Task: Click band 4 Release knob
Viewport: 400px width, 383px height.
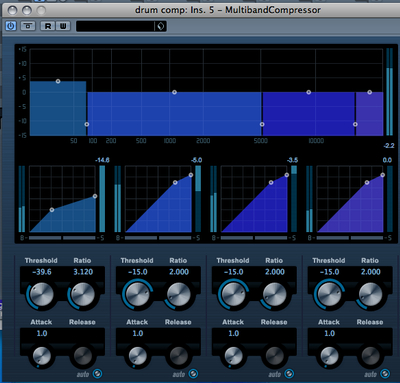Action: pos(370,356)
